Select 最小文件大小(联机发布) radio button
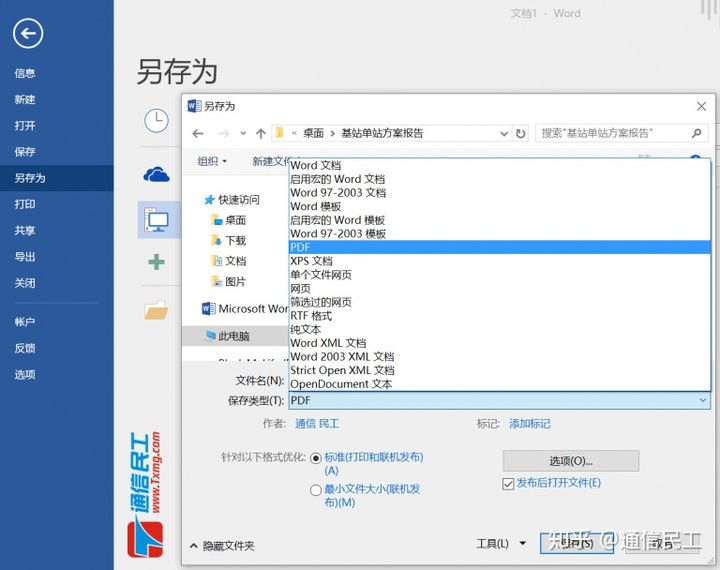The image size is (720, 570). click(x=315, y=490)
